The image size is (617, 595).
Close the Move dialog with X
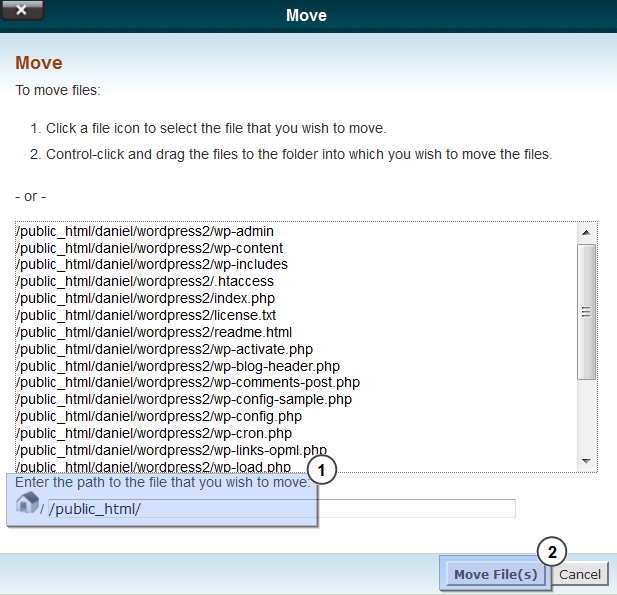[22, 10]
